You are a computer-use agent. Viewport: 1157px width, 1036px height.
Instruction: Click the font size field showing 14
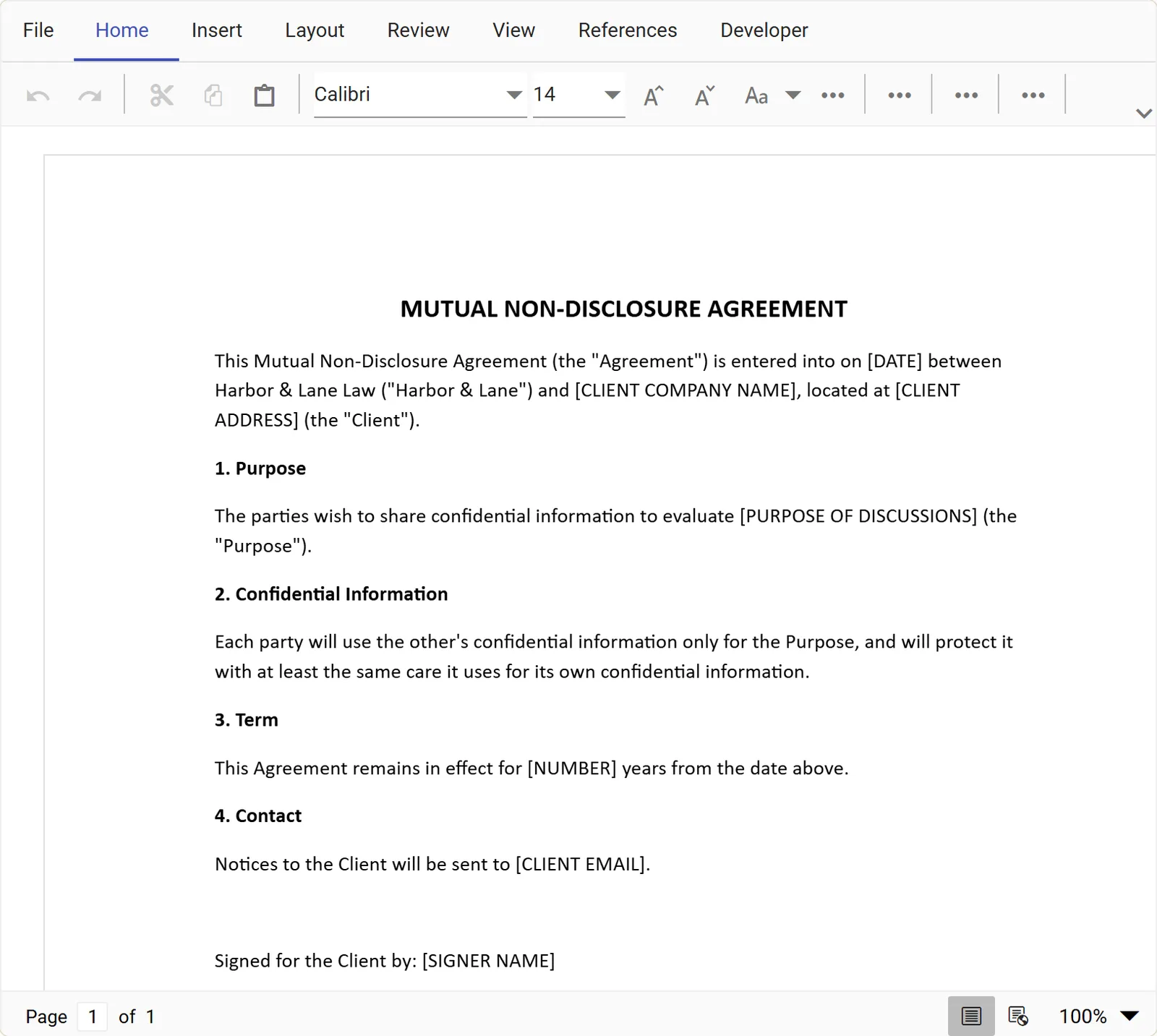[x=566, y=95]
